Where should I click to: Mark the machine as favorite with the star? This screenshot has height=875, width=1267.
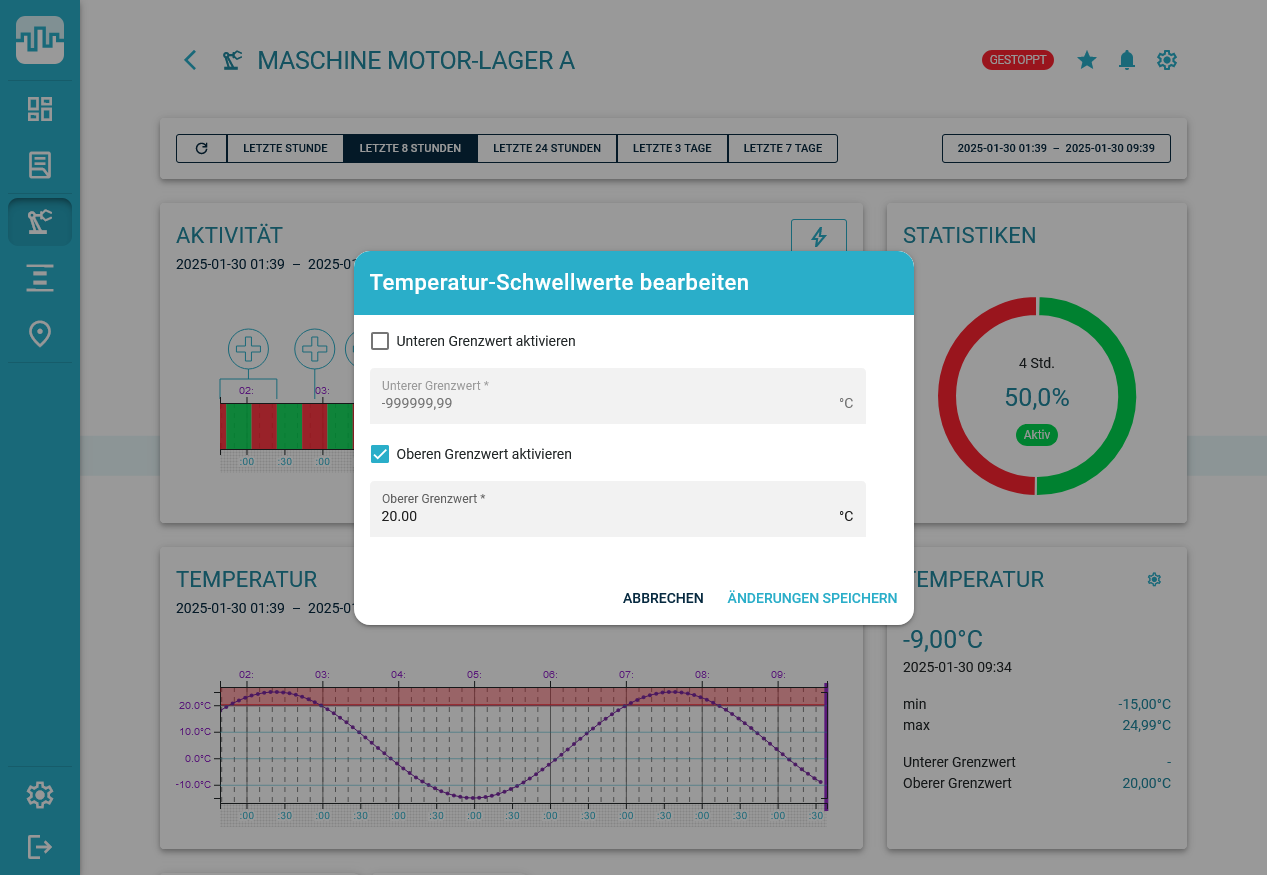click(x=1087, y=60)
